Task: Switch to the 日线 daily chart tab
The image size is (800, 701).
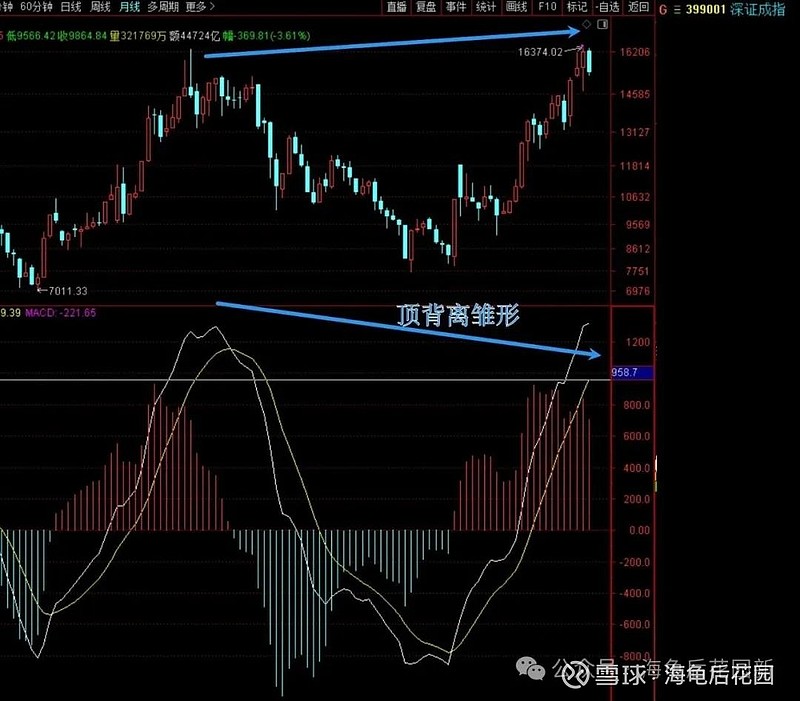Action: pos(71,7)
